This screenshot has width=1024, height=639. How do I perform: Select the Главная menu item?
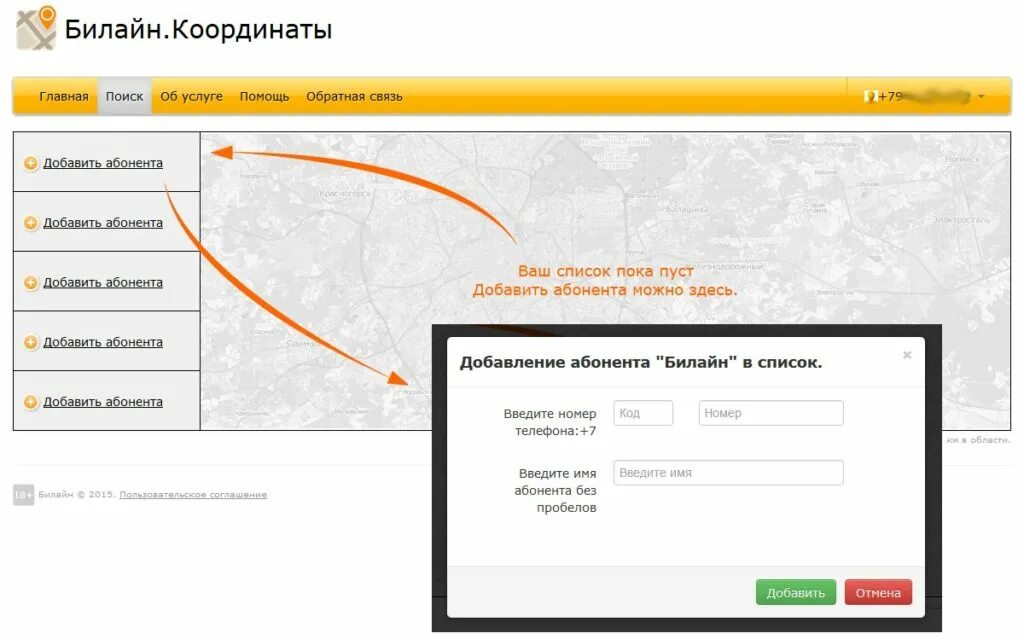[x=63, y=97]
